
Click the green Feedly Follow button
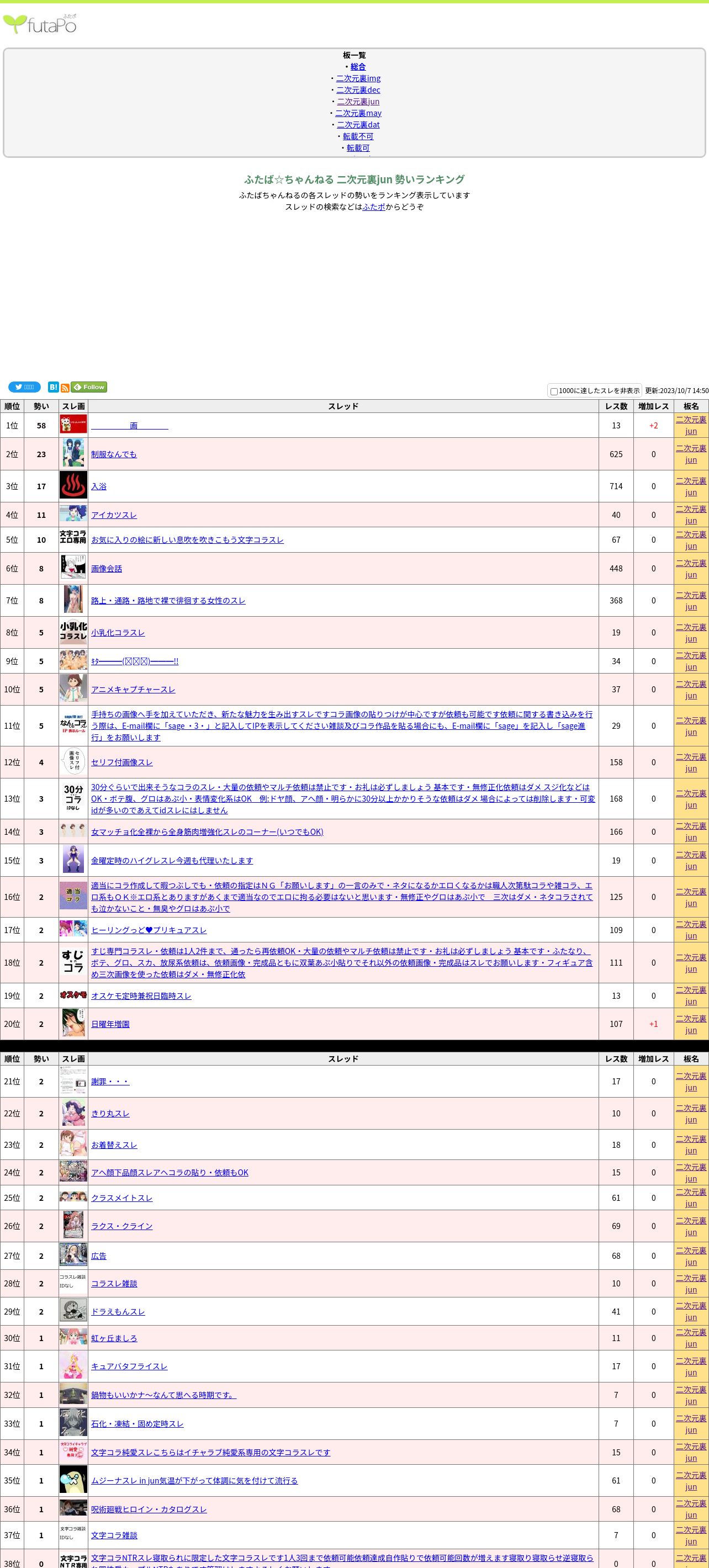pyautogui.click(x=89, y=387)
